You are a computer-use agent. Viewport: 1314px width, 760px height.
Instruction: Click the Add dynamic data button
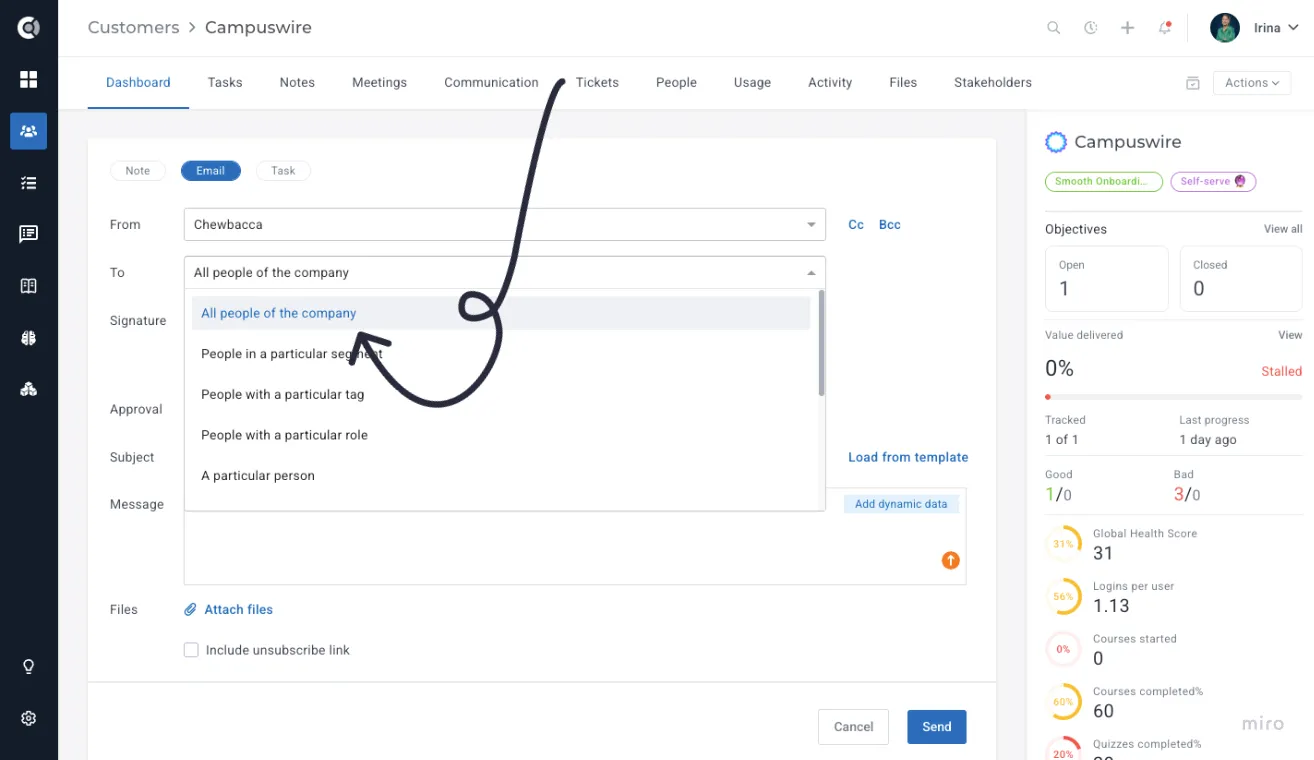coord(901,504)
